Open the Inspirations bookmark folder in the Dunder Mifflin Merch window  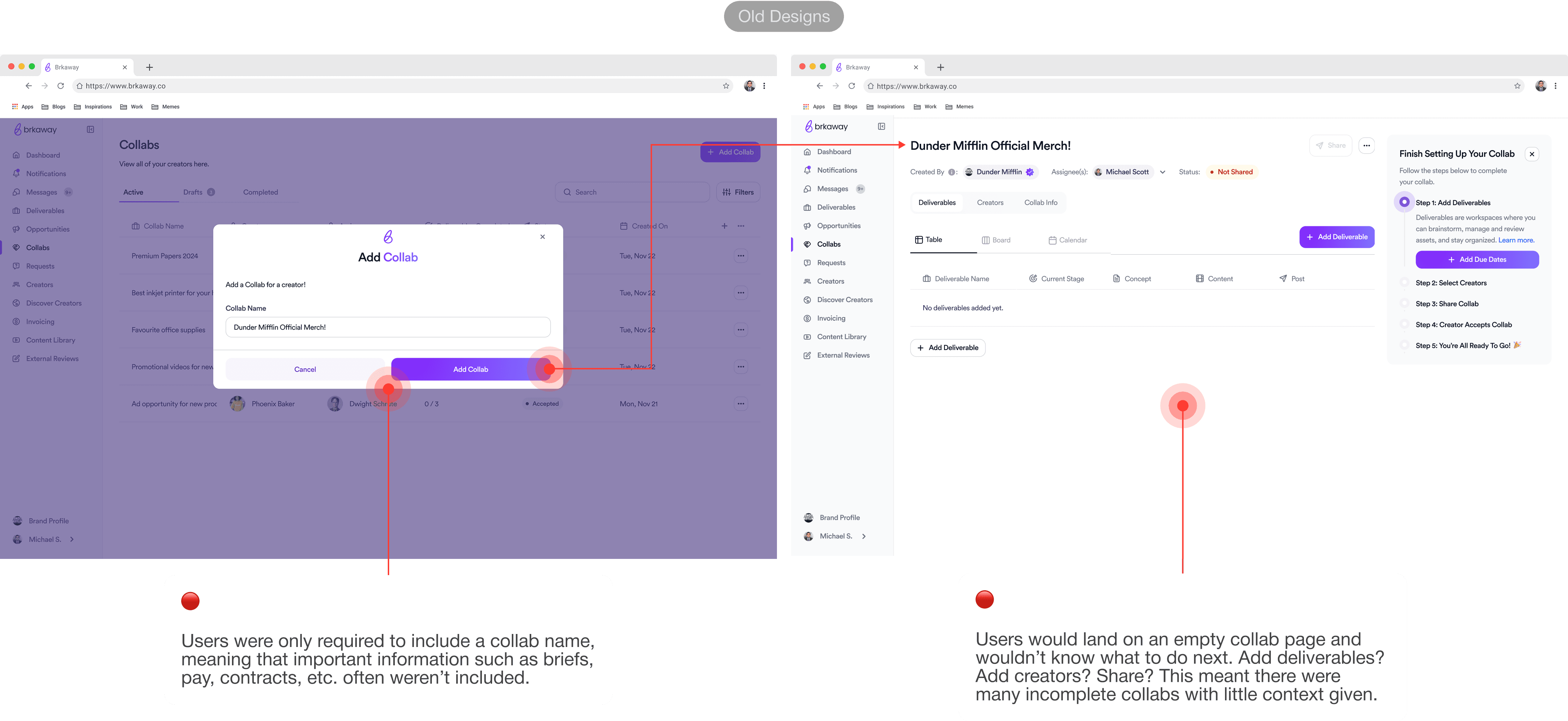(886, 106)
